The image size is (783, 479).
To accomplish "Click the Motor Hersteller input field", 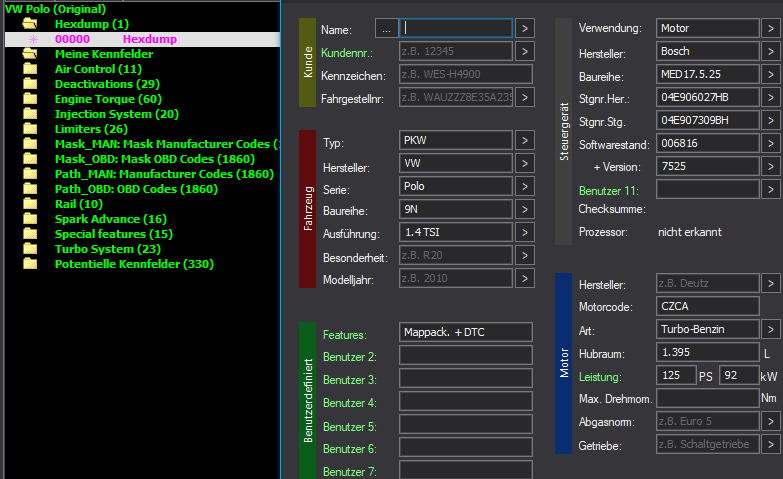I will (x=708, y=283).
